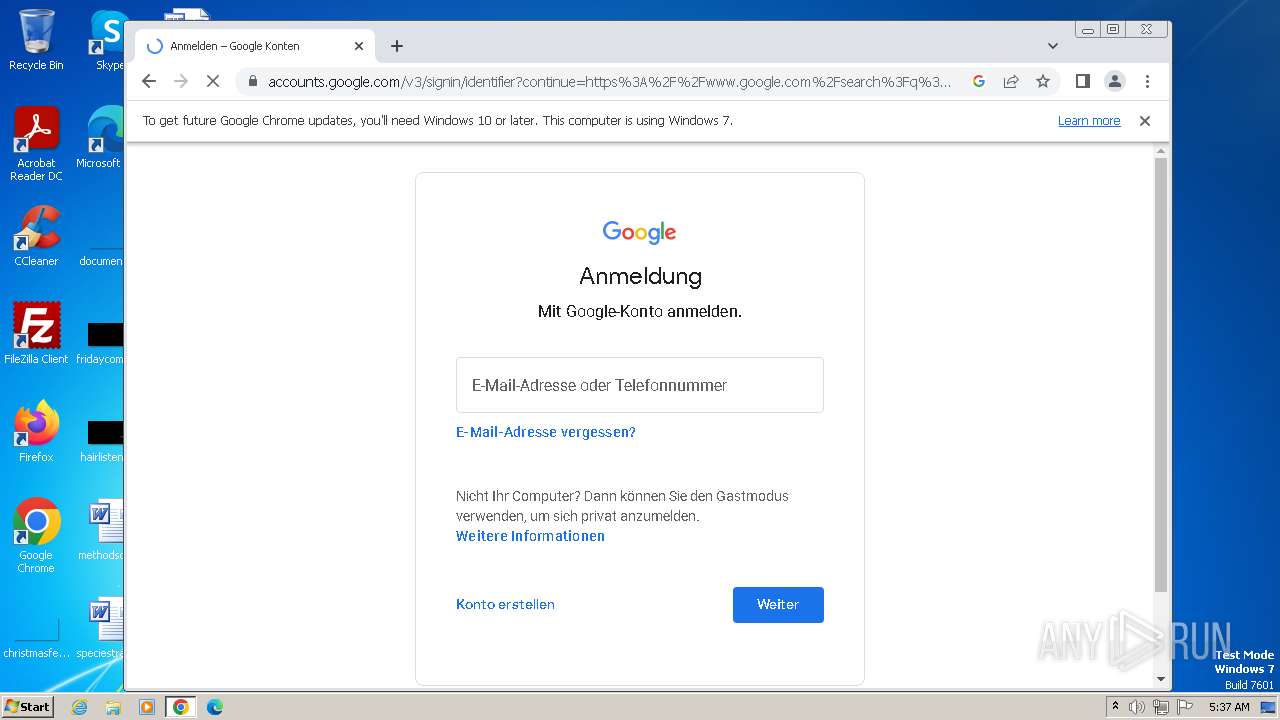Open the Windows Start menu
This screenshot has width=1280, height=720.
(x=27, y=707)
